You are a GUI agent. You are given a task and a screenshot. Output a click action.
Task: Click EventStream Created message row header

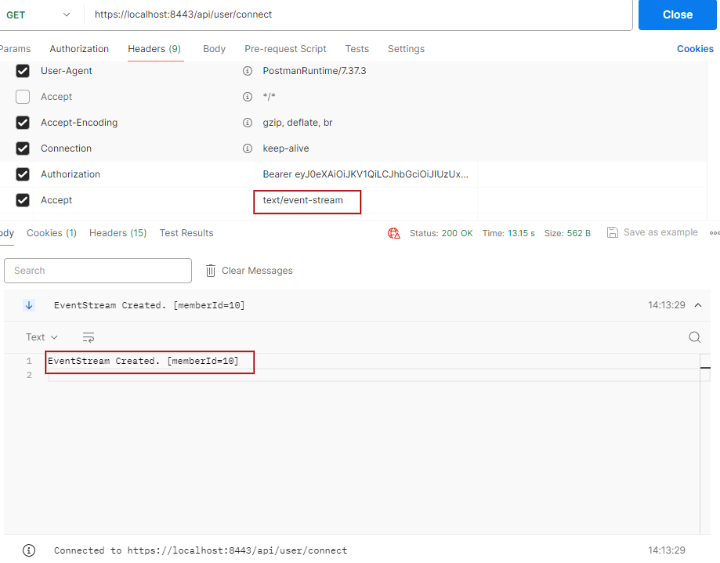point(357,305)
